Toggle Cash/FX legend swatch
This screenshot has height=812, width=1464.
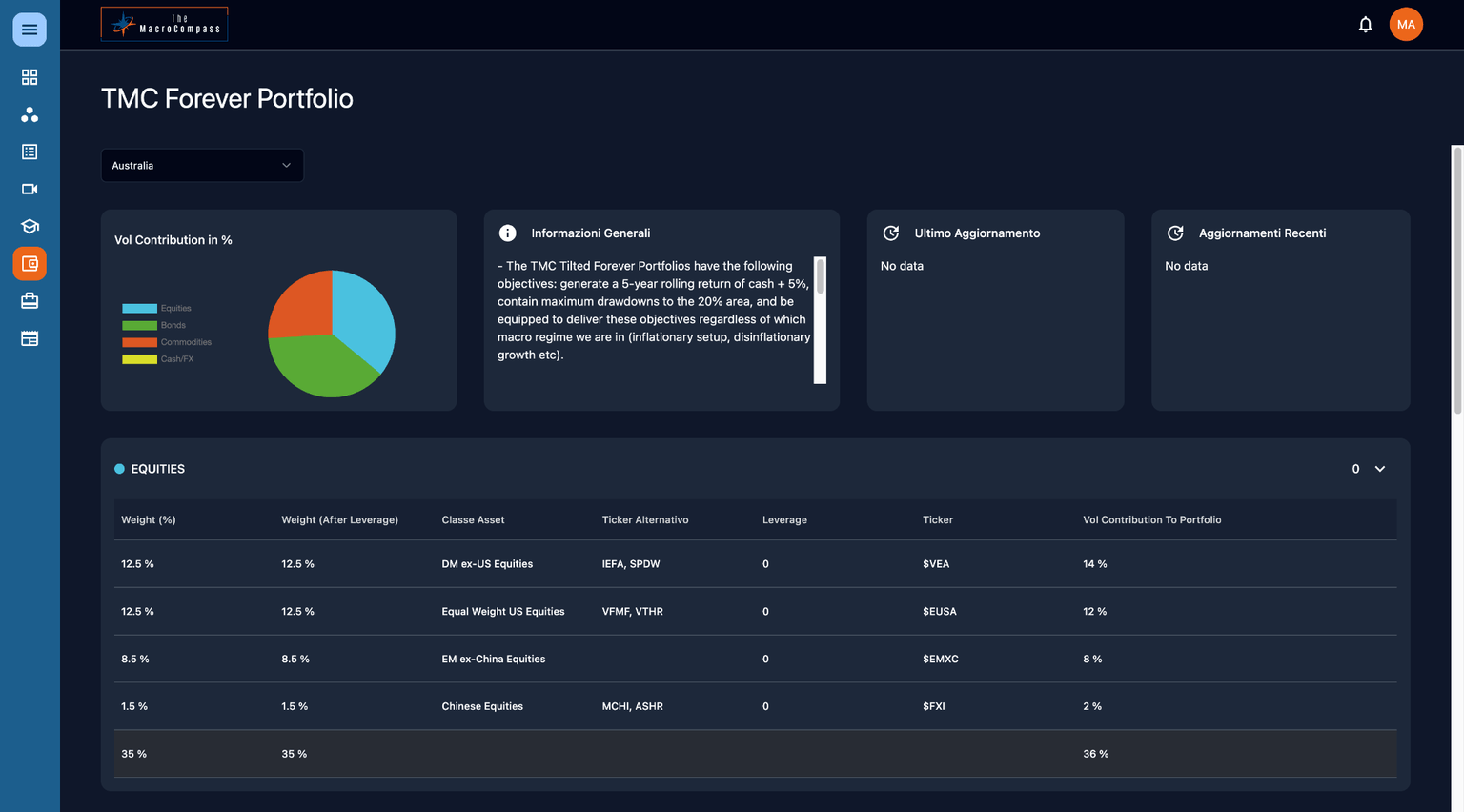[139, 359]
